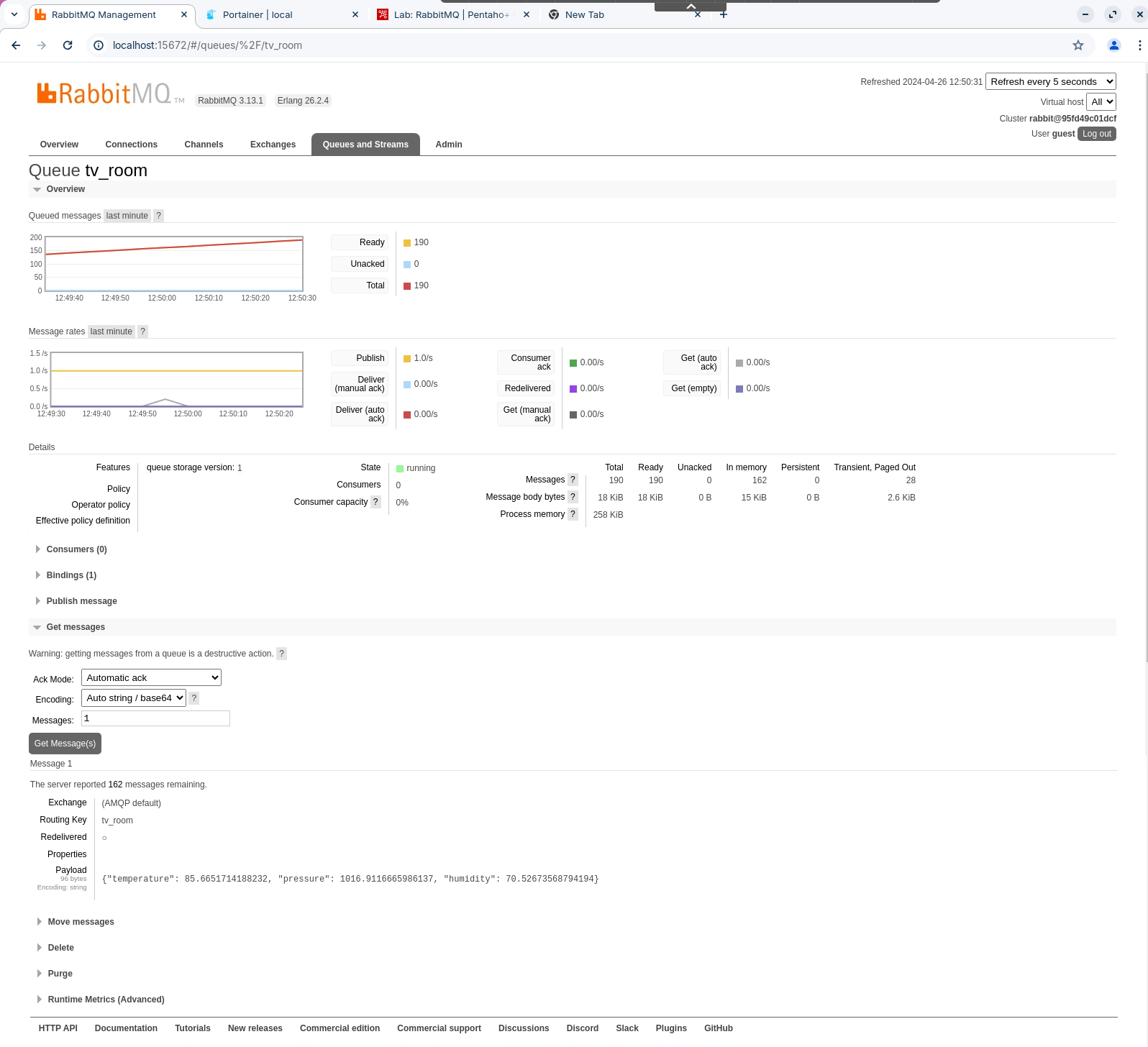Open the Virtual host selector
Image resolution: width=1148 pixels, height=1047 pixels.
[1101, 102]
